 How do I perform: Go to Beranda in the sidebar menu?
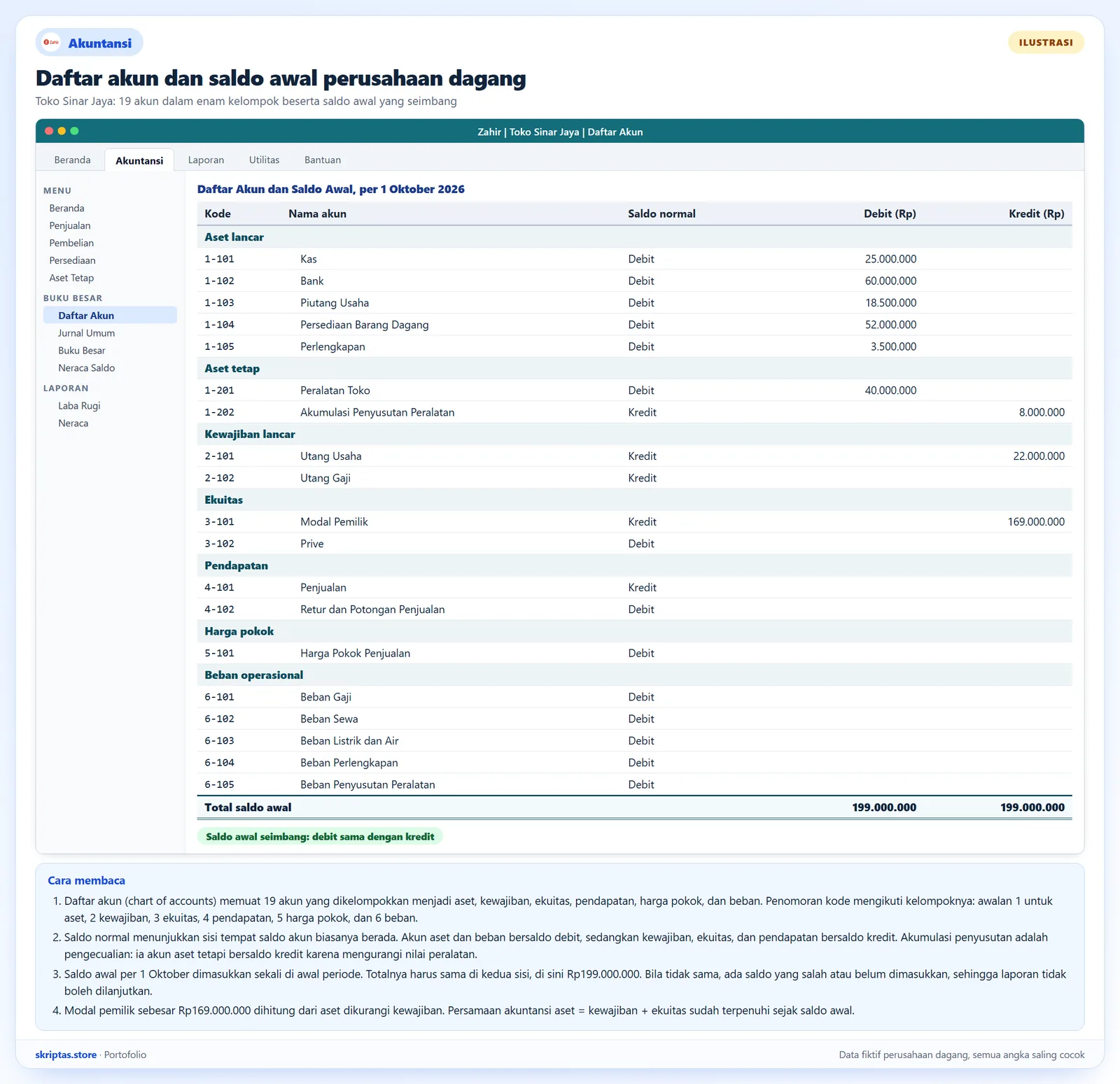pos(66,209)
